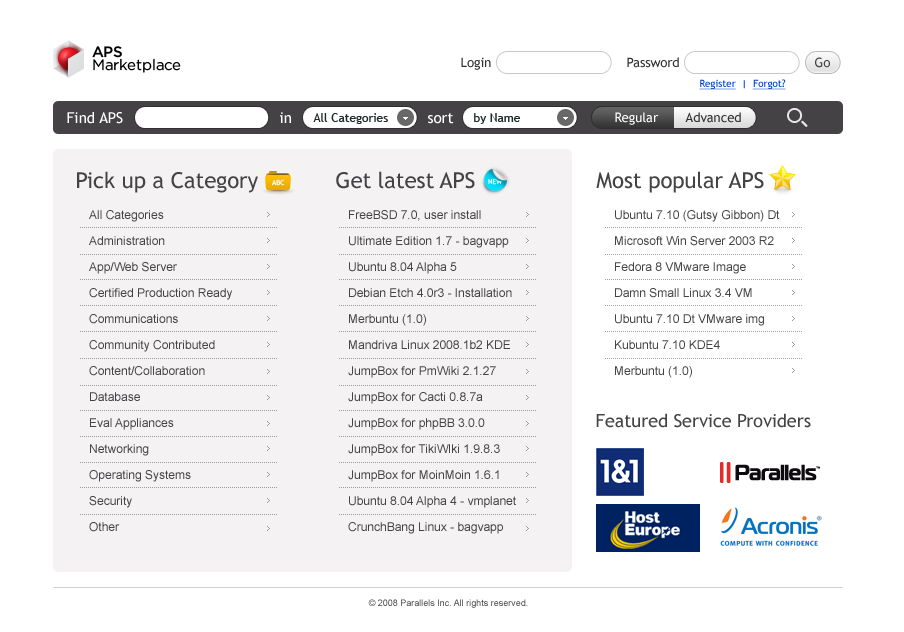Click the Host Europe provider logo

pos(647,528)
